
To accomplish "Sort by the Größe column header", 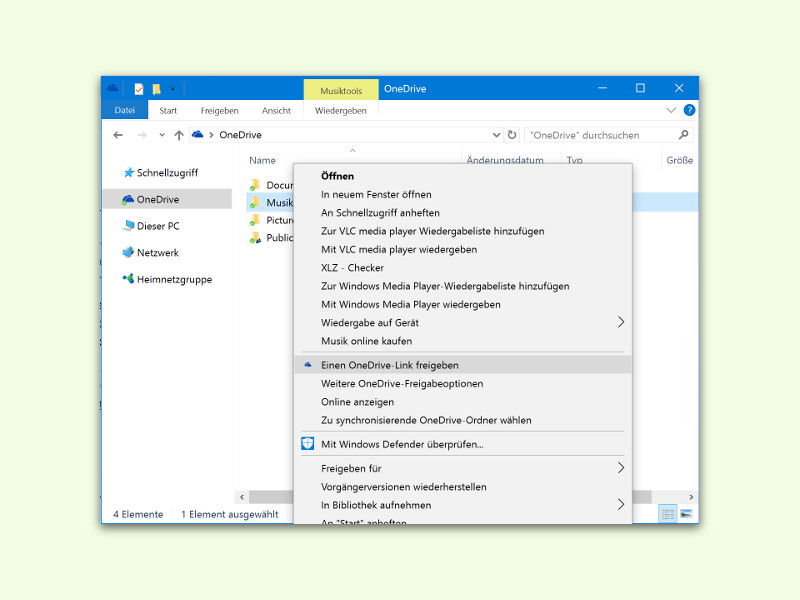I will coord(679,160).
